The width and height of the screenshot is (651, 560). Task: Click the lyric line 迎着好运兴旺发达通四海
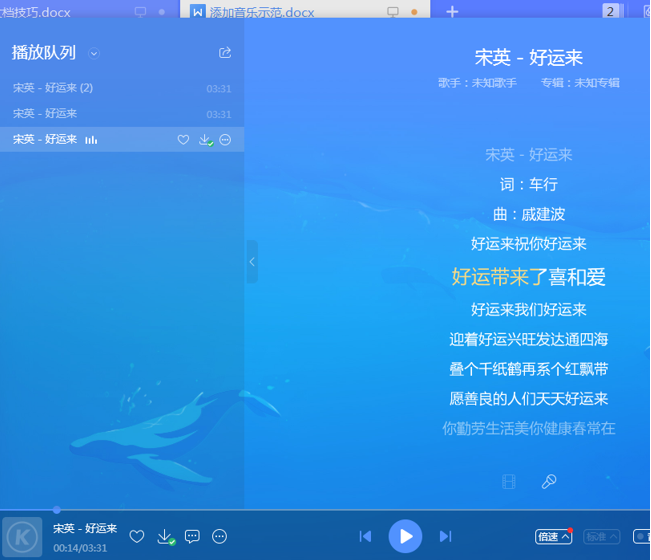coord(529,340)
